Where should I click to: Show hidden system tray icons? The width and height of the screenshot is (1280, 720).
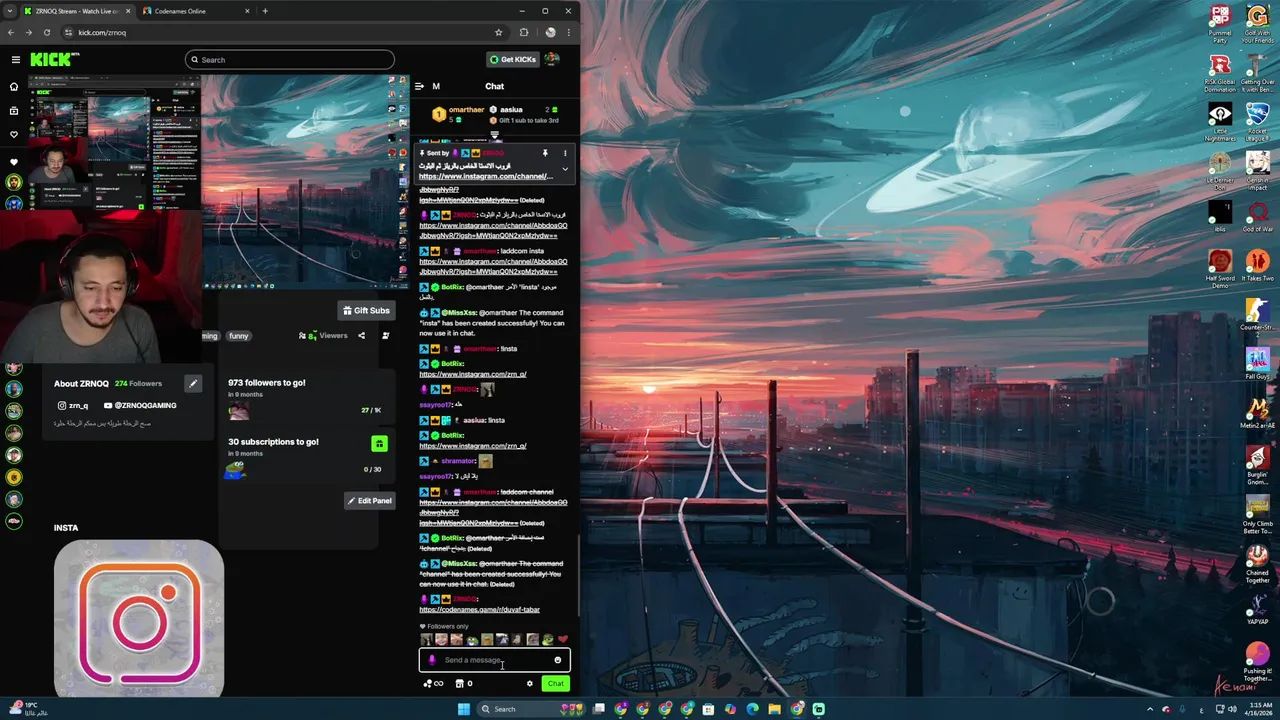click(x=1150, y=709)
